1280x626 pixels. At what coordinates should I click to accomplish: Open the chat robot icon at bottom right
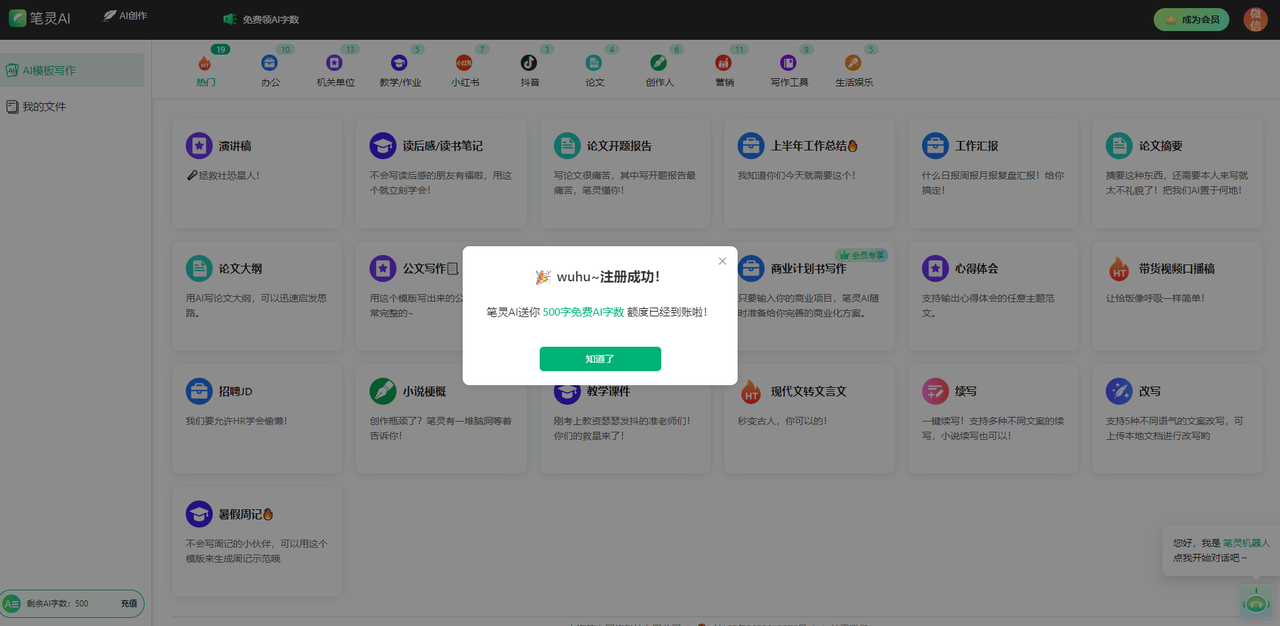tap(1256, 601)
